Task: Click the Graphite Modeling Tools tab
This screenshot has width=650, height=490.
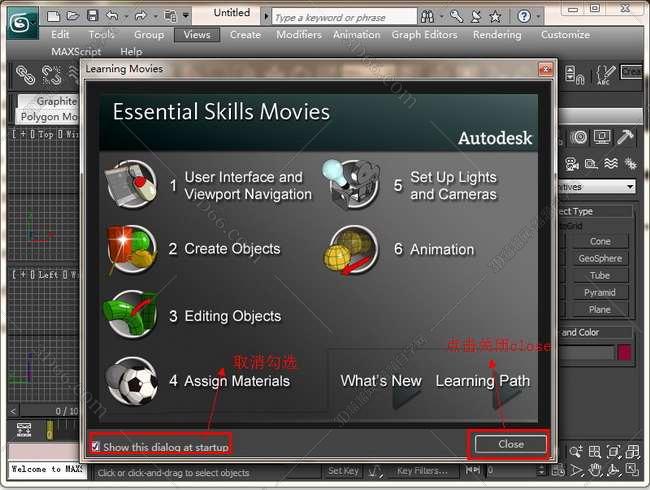Action: point(48,101)
